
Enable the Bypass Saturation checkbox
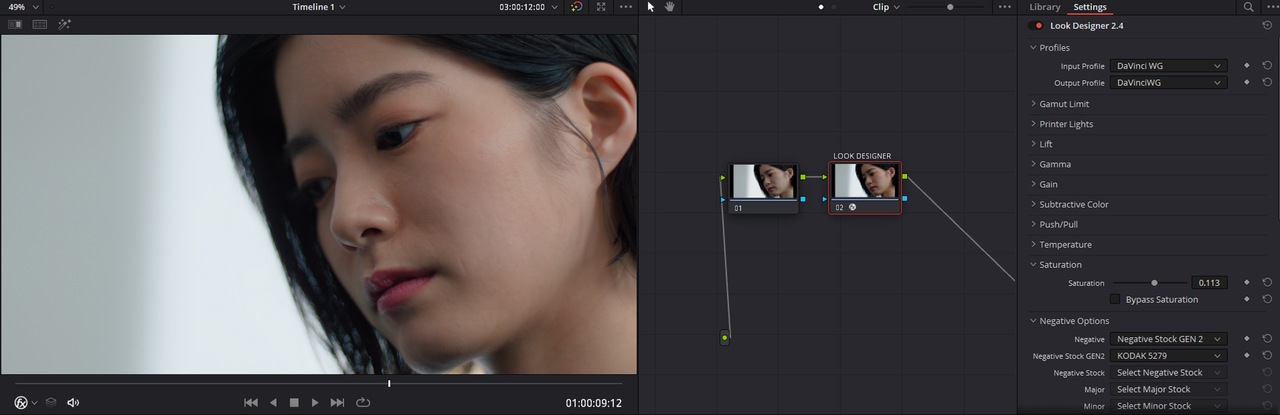pyautogui.click(x=1115, y=299)
